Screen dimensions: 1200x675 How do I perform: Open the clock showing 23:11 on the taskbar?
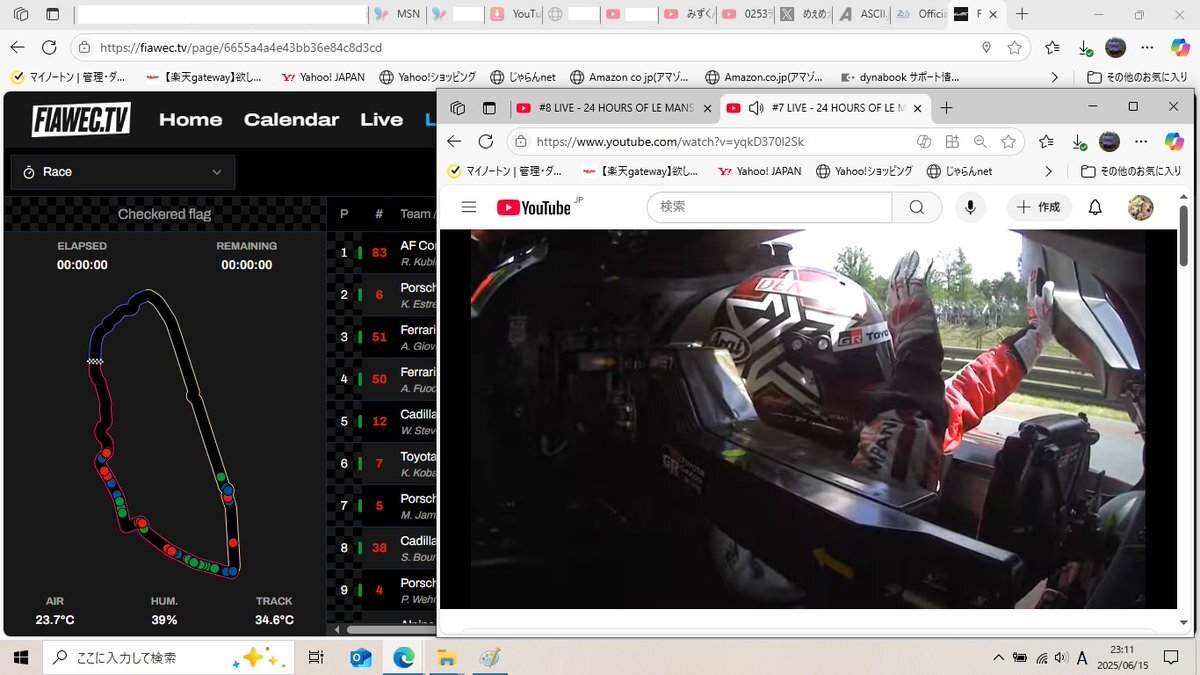pos(1122,657)
